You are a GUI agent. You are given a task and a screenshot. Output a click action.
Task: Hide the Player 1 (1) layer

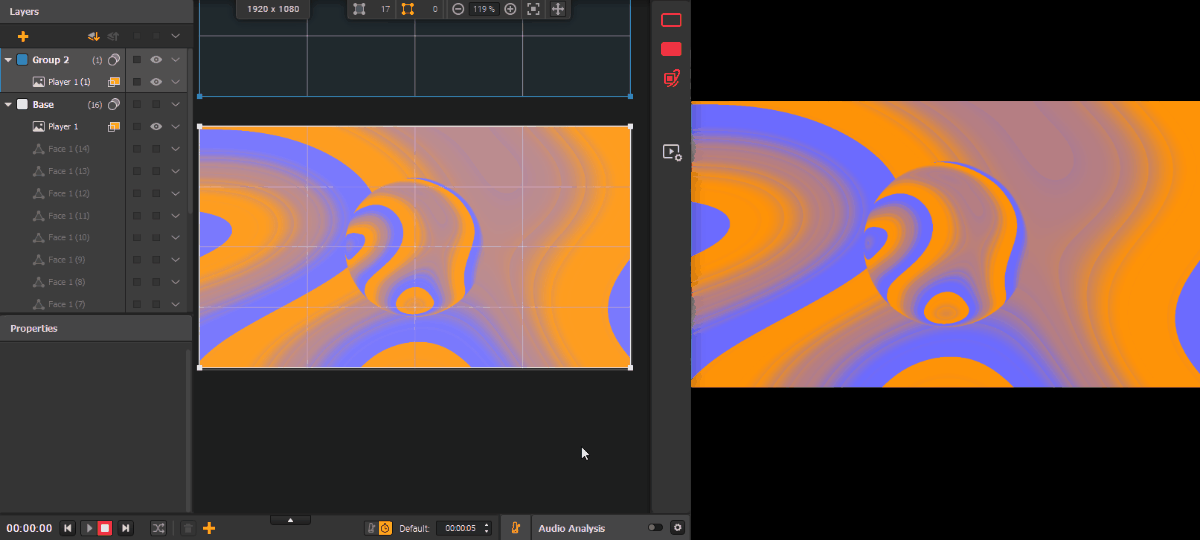point(156,82)
